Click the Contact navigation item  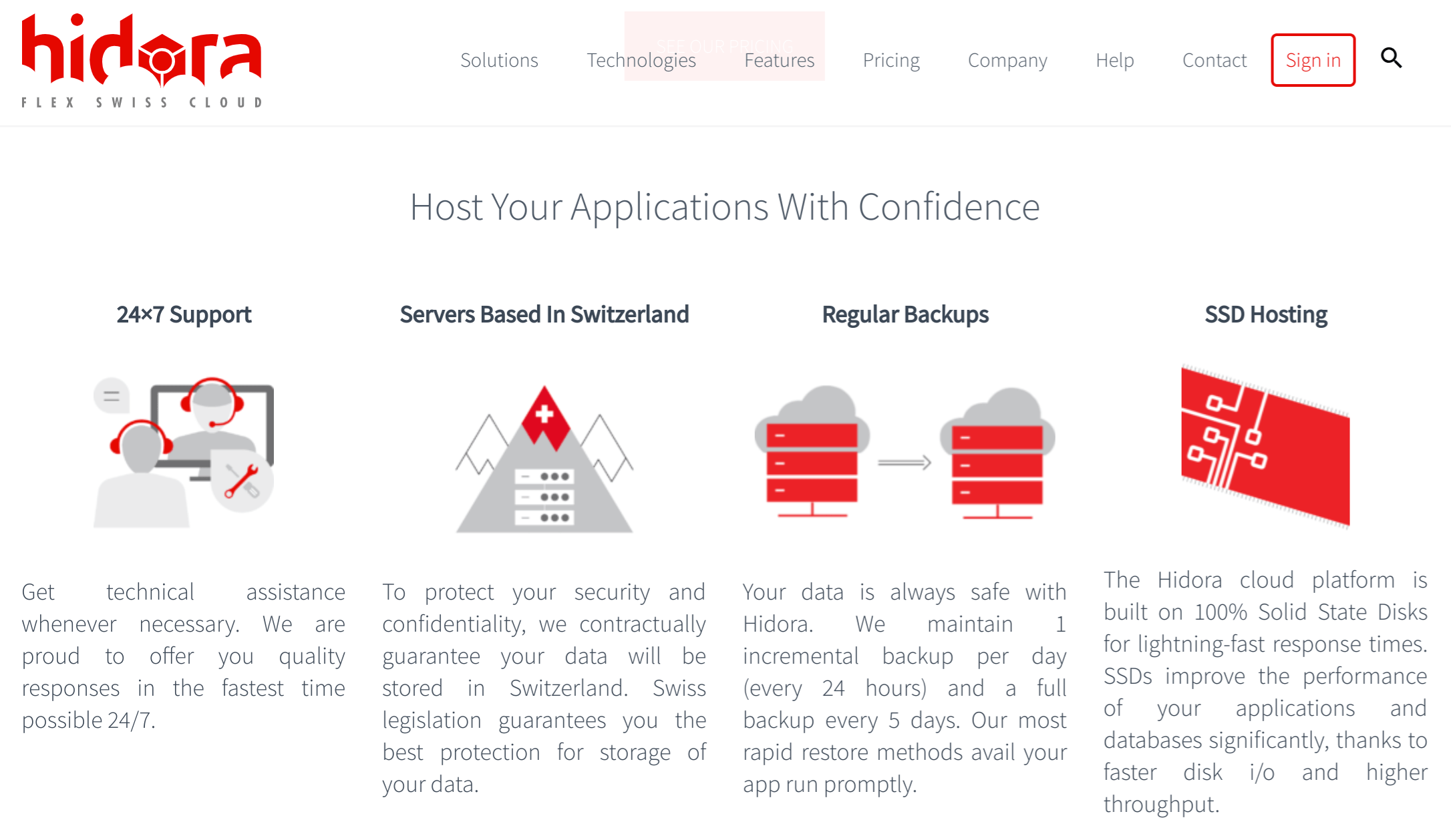pos(1213,59)
